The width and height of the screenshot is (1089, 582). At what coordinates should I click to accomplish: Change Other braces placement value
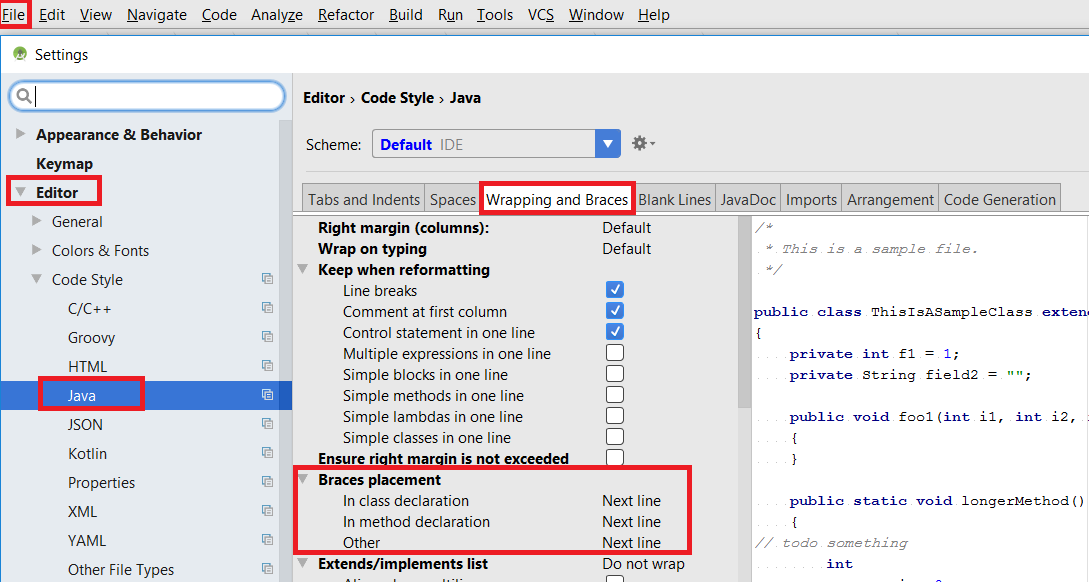[631, 542]
